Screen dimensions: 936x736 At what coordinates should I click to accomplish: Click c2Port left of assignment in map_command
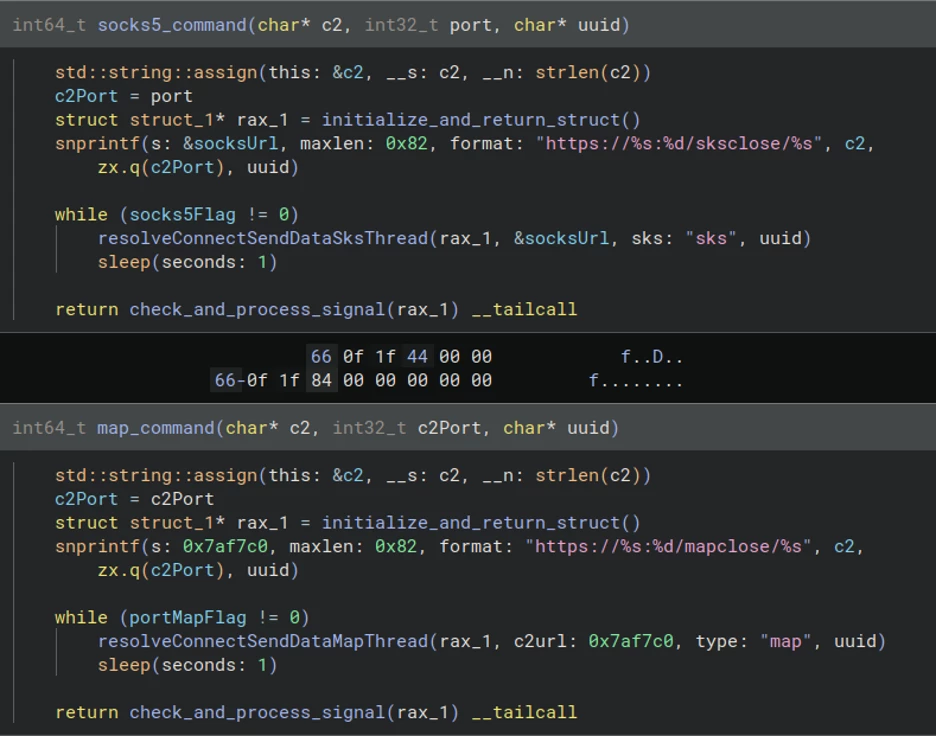[x=87, y=499]
